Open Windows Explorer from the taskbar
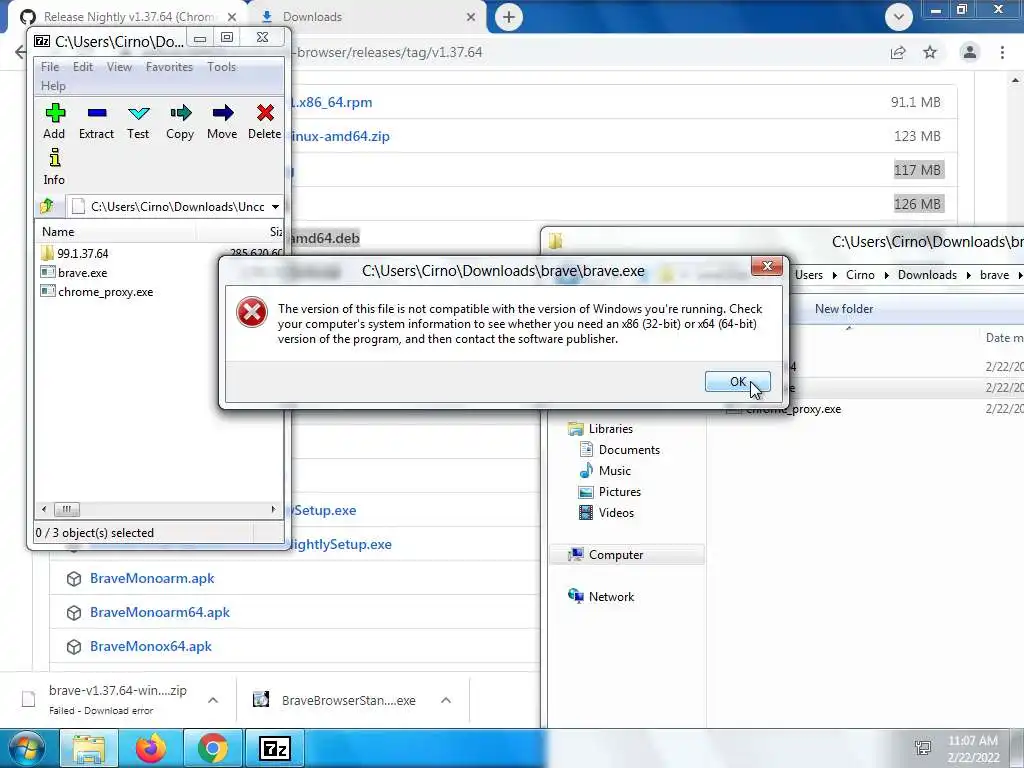This screenshot has height=768, width=1024. tap(89, 748)
